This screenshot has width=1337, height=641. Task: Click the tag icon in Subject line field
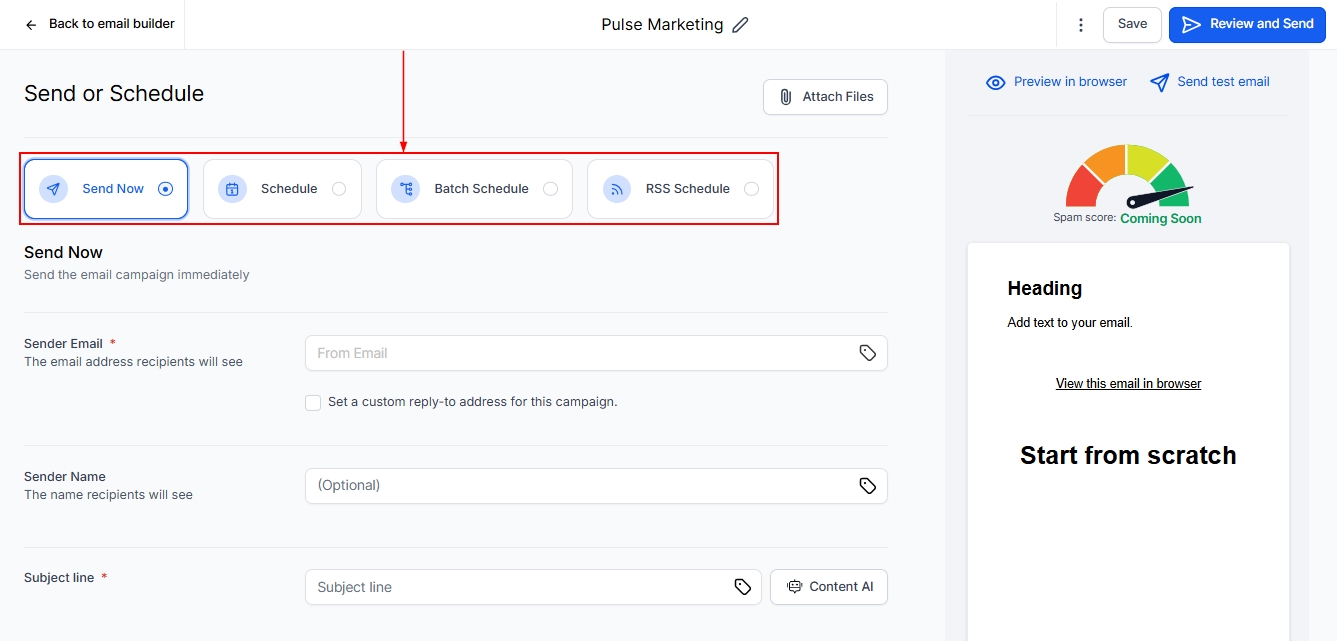(x=742, y=587)
